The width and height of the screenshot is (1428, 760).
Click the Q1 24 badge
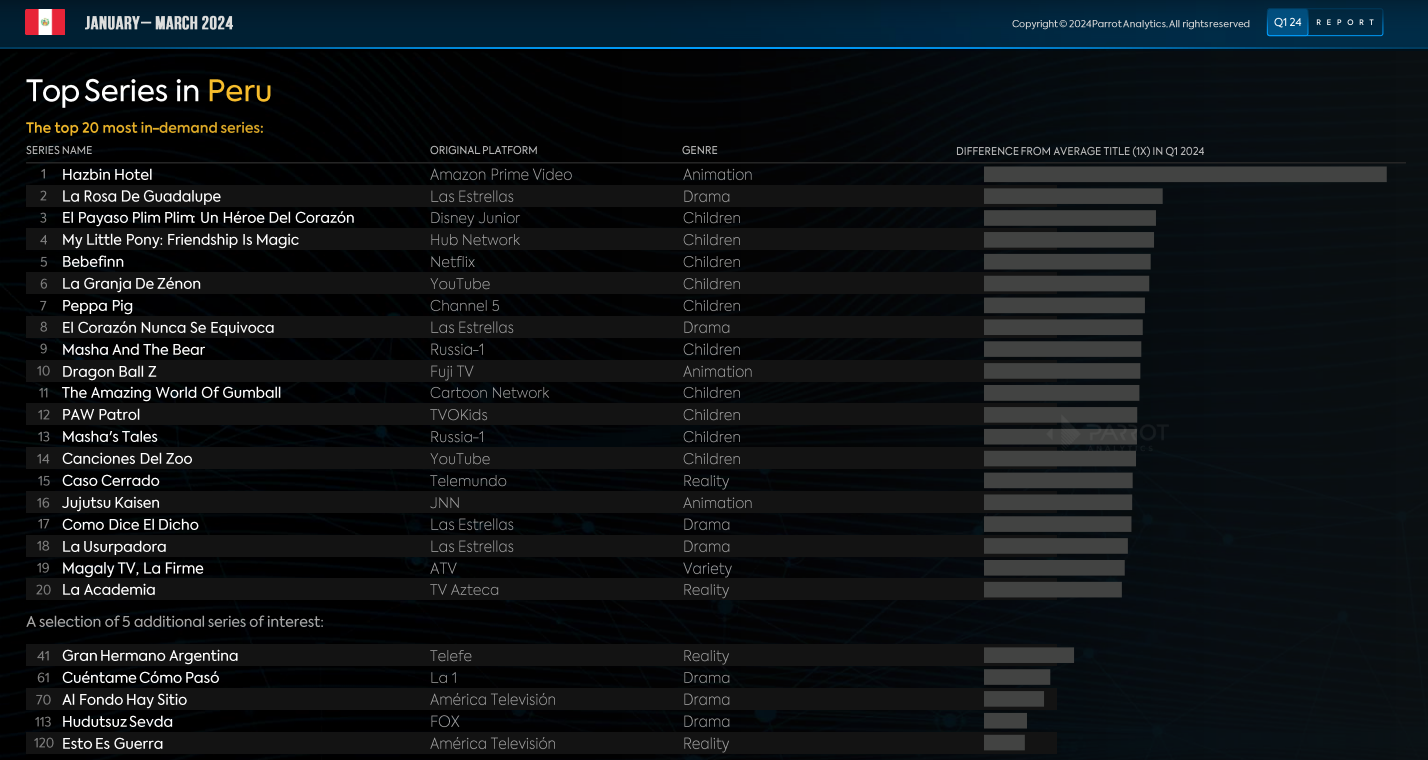coord(1287,23)
